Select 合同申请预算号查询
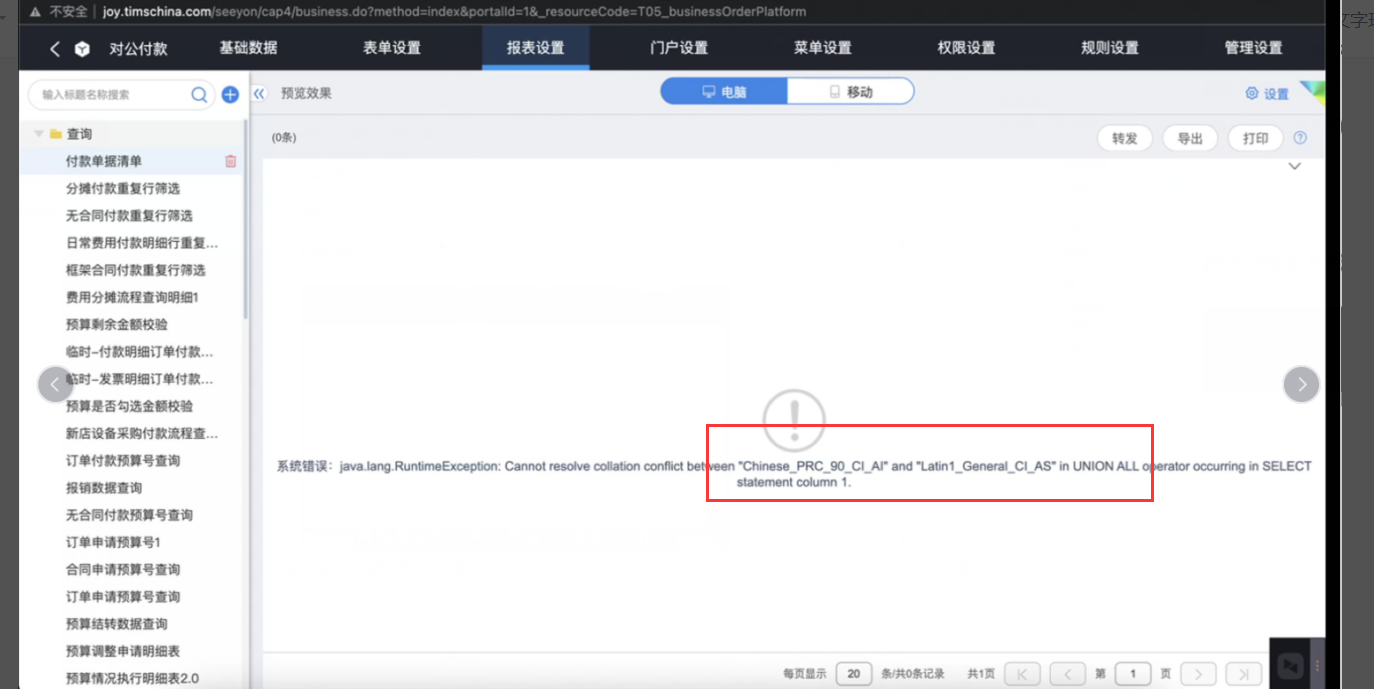Viewport: 1374px width, 689px height. tap(123, 569)
